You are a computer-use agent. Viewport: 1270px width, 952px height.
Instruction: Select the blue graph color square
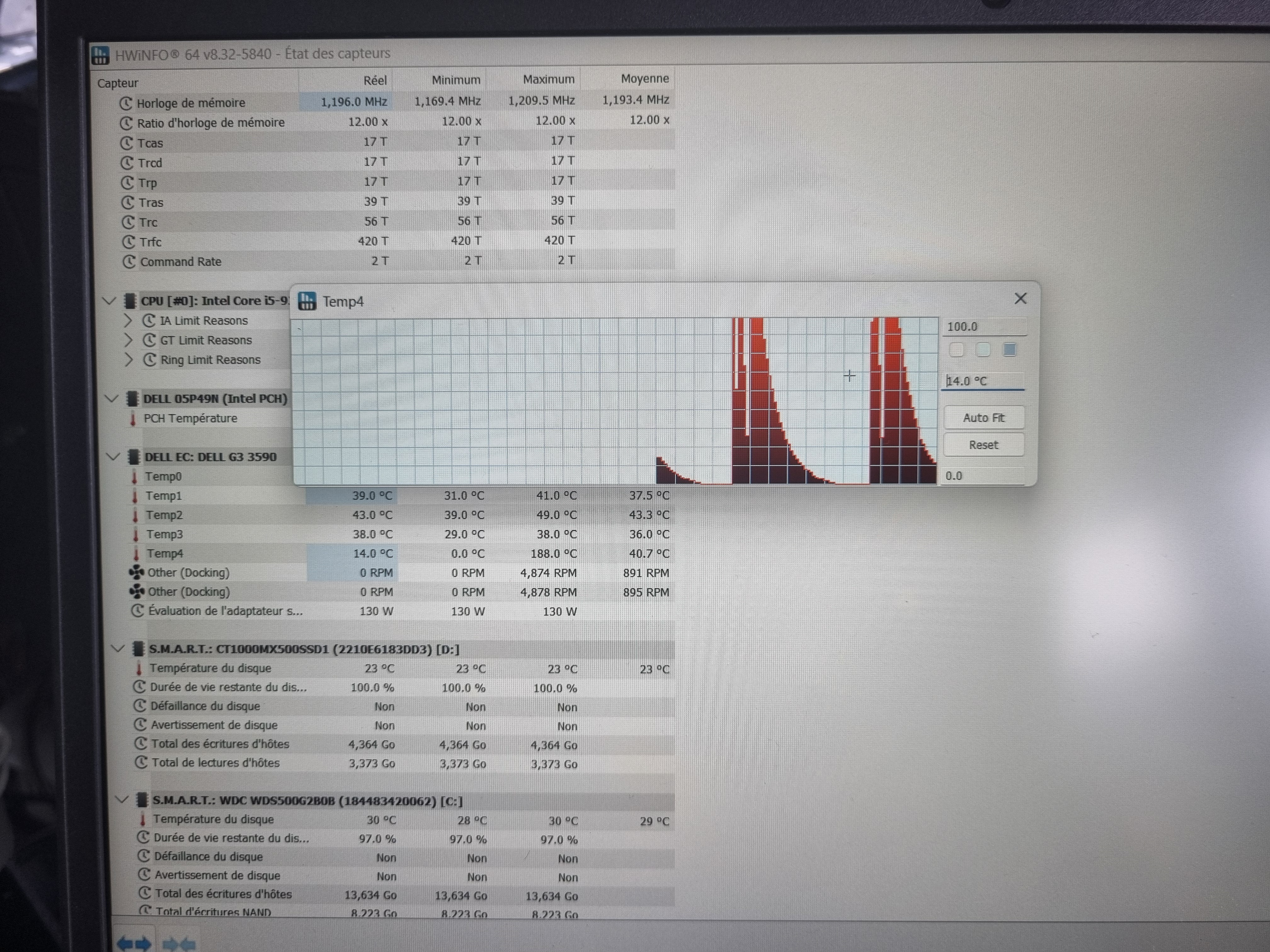(1009, 349)
